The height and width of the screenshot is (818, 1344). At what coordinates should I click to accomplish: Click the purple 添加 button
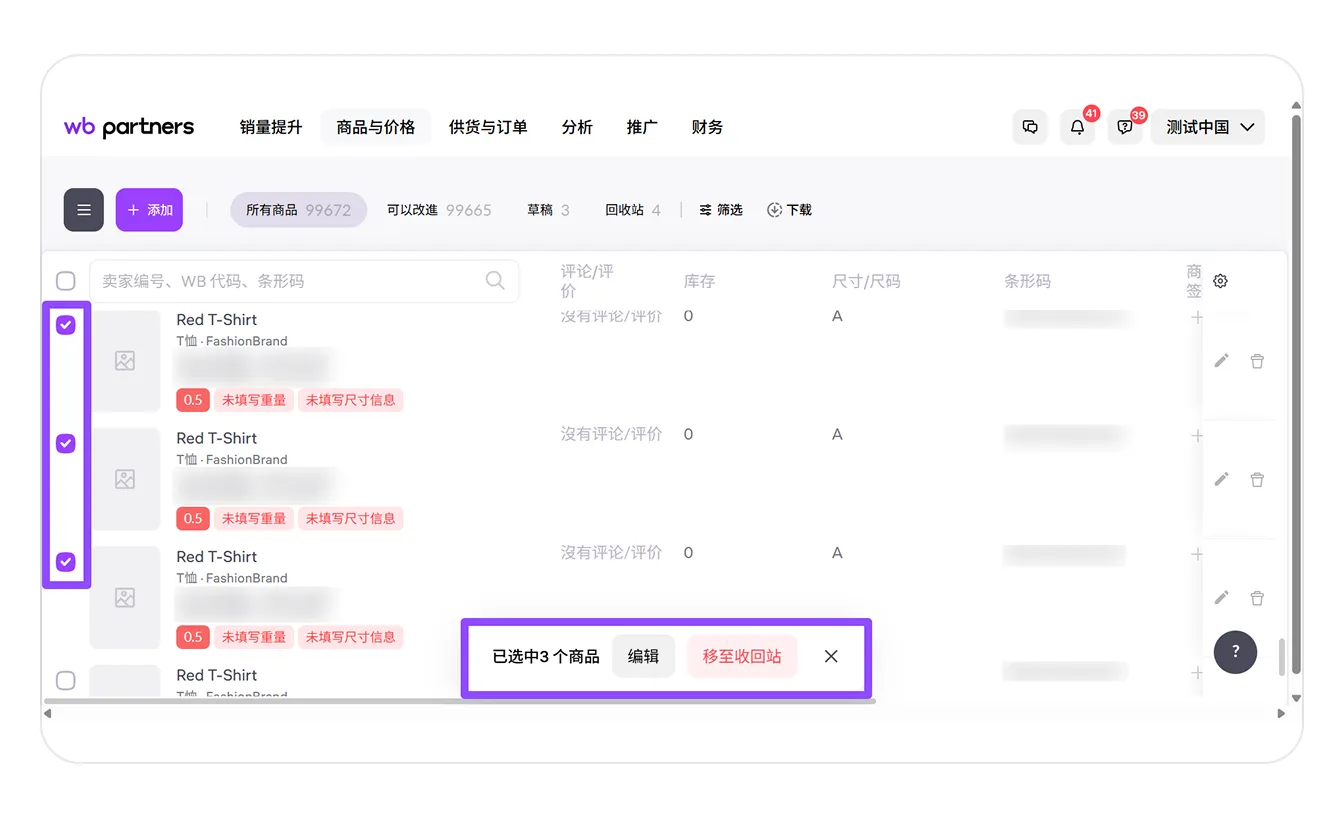tap(149, 210)
